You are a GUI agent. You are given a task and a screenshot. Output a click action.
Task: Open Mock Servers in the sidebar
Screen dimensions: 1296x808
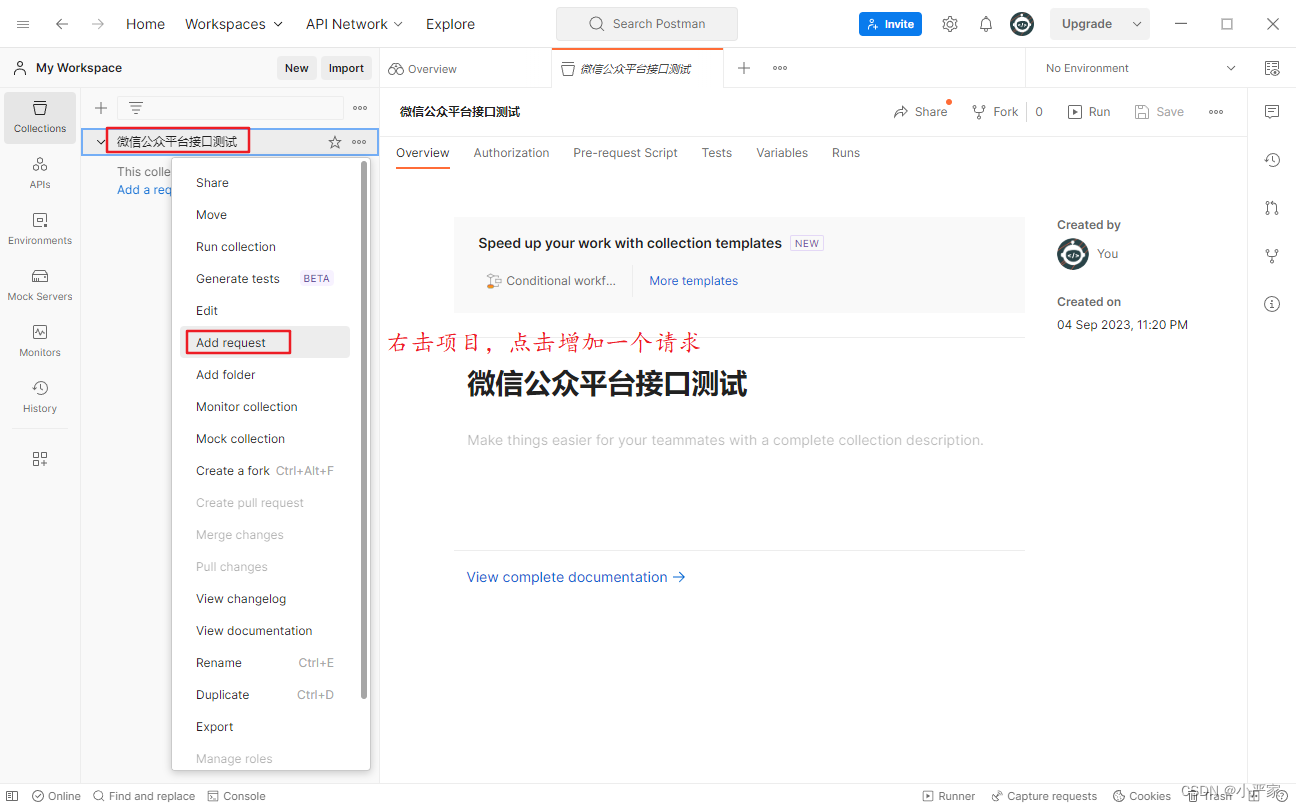(40, 285)
